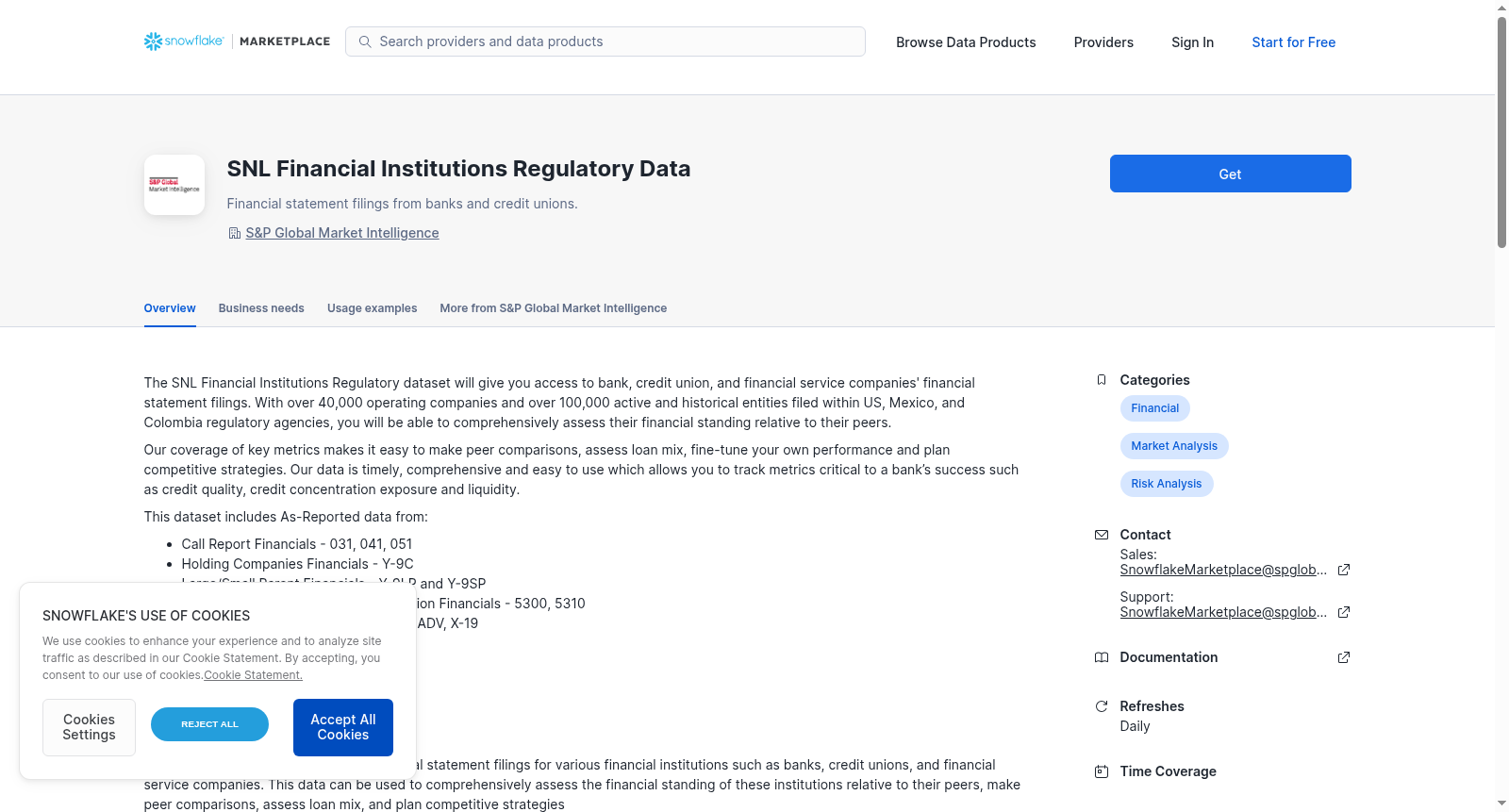Click REJECT ALL cookies button
The width and height of the screenshot is (1509, 812).
209,724
